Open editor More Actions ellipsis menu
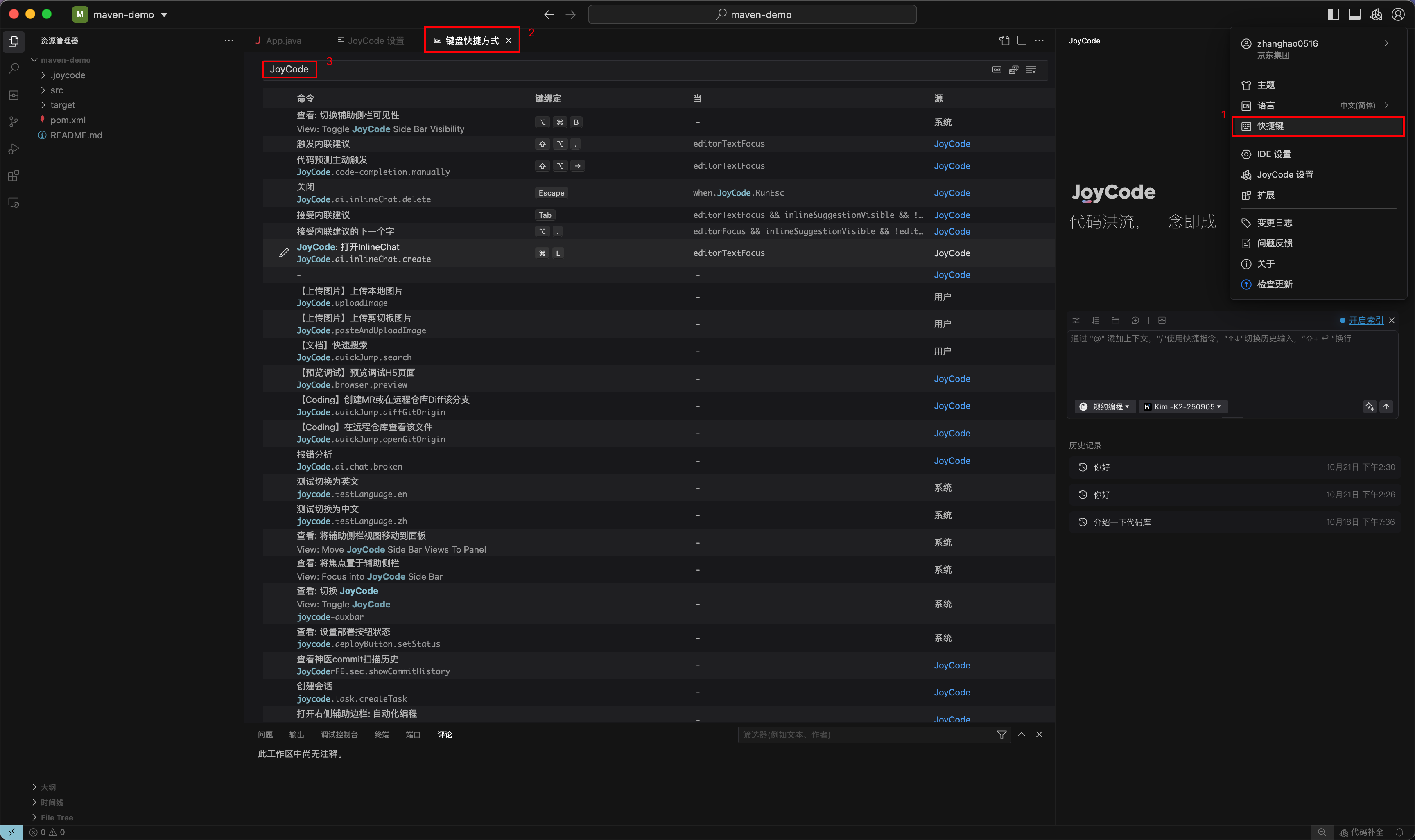The image size is (1415, 840). point(1039,40)
